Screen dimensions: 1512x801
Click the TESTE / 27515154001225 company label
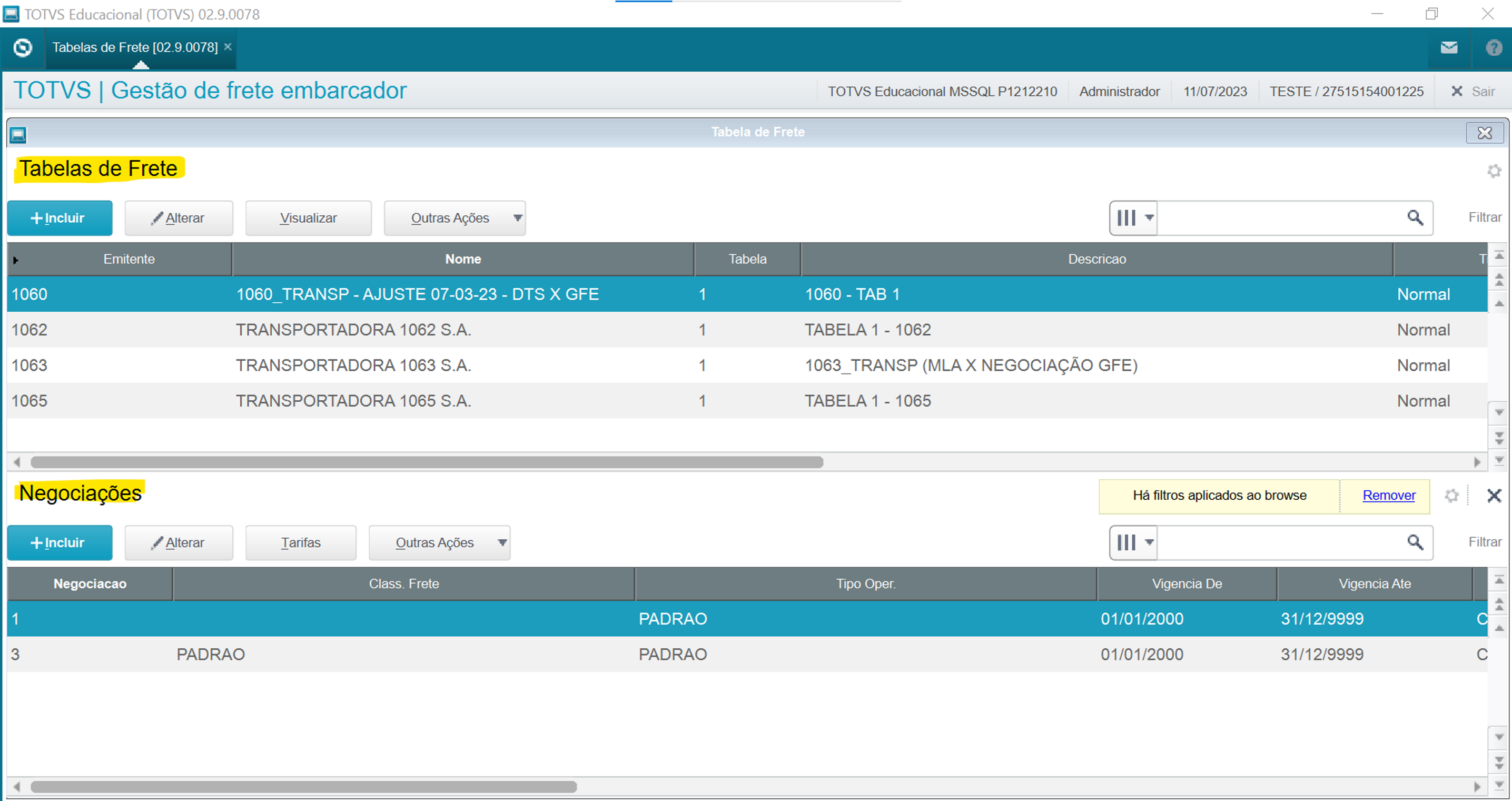point(1347,92)
